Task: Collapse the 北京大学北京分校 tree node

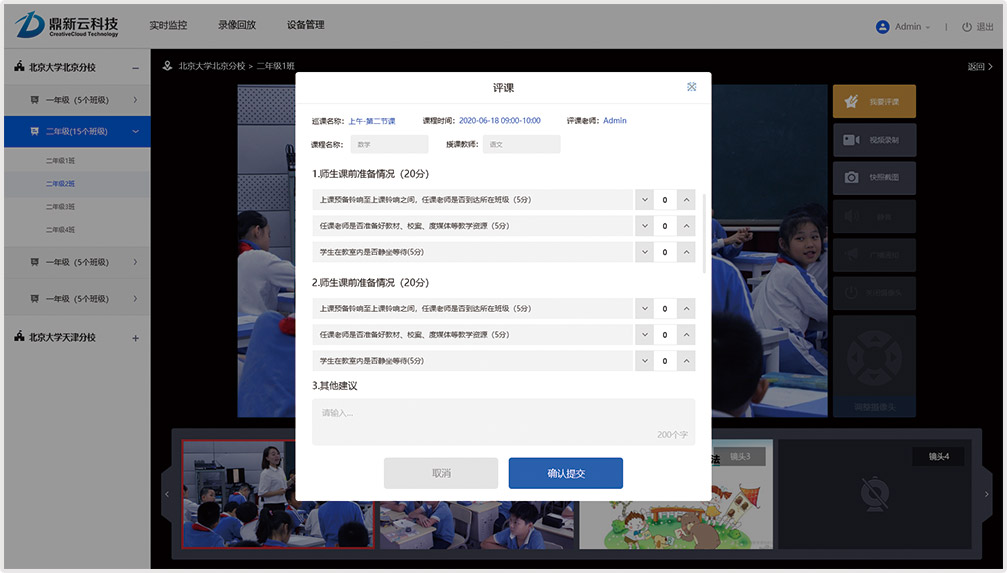Action: tap(136, 68)
